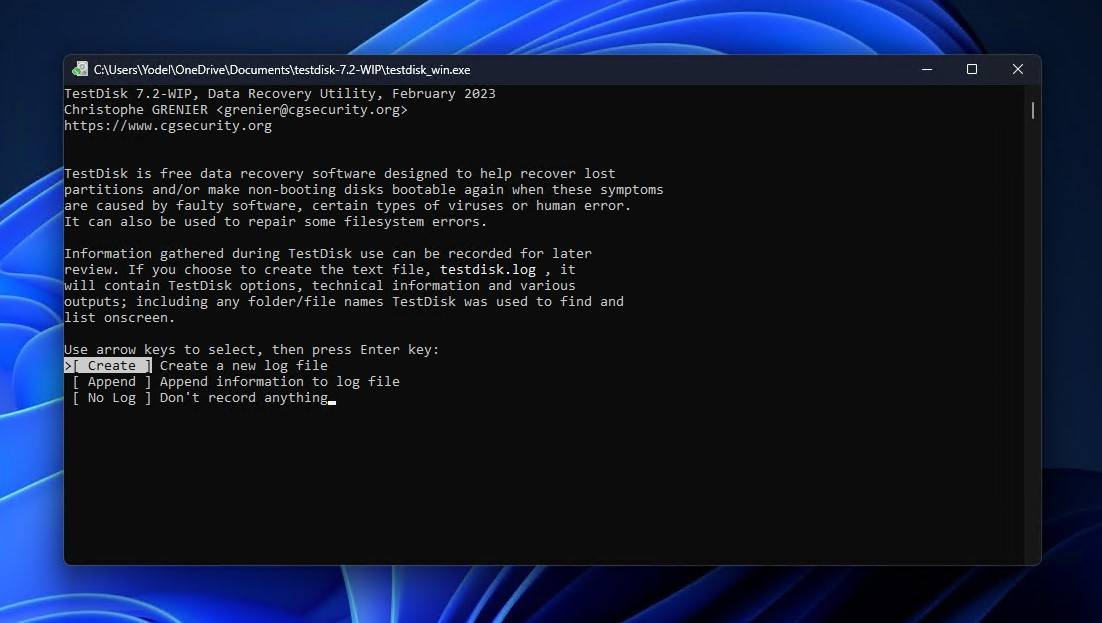This screenshot has height=623, width=1102.
Task: Click the TestDisk app icon in title bar
Action: (x=80, y=69)
